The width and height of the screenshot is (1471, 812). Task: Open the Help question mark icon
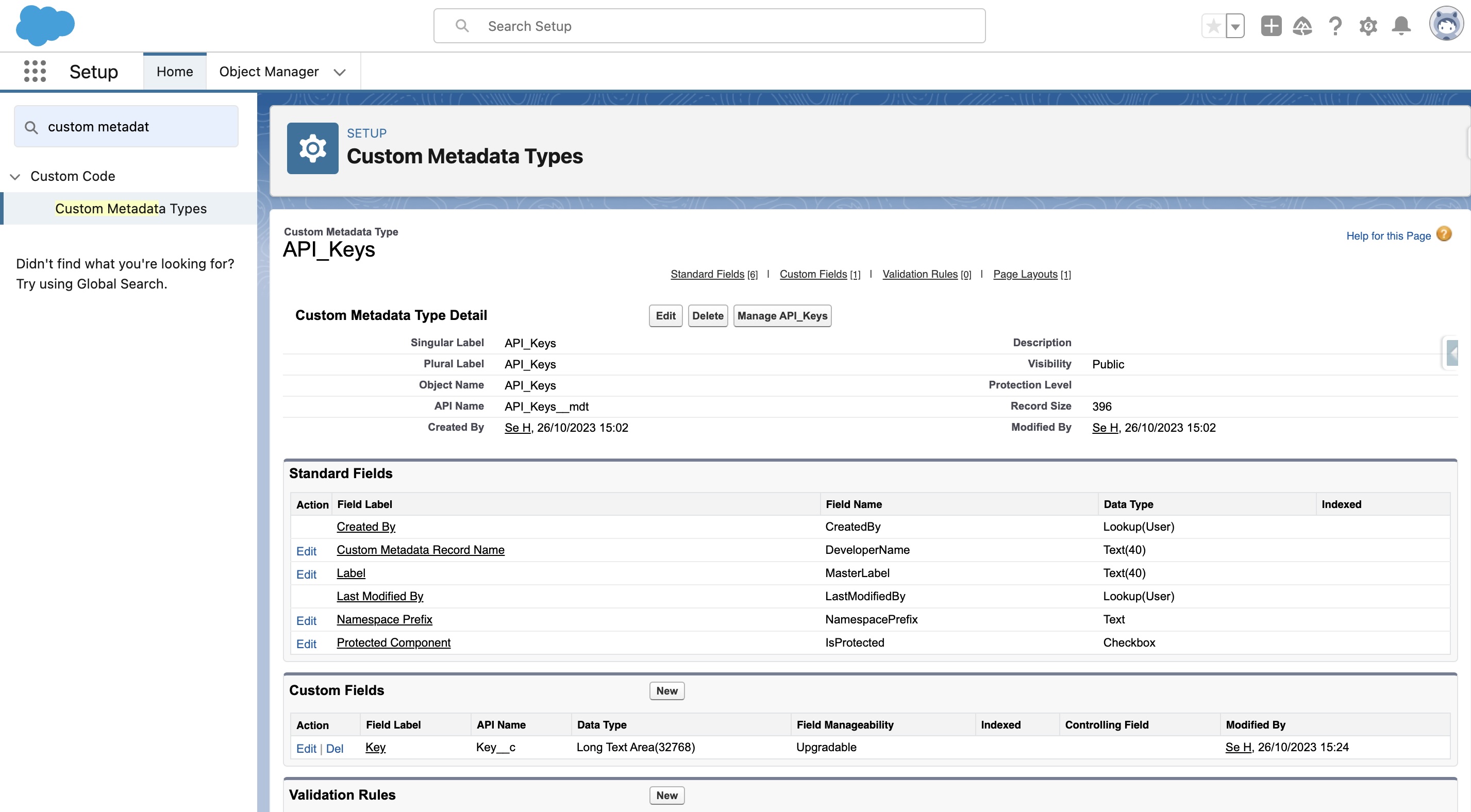click(1335, 26)
